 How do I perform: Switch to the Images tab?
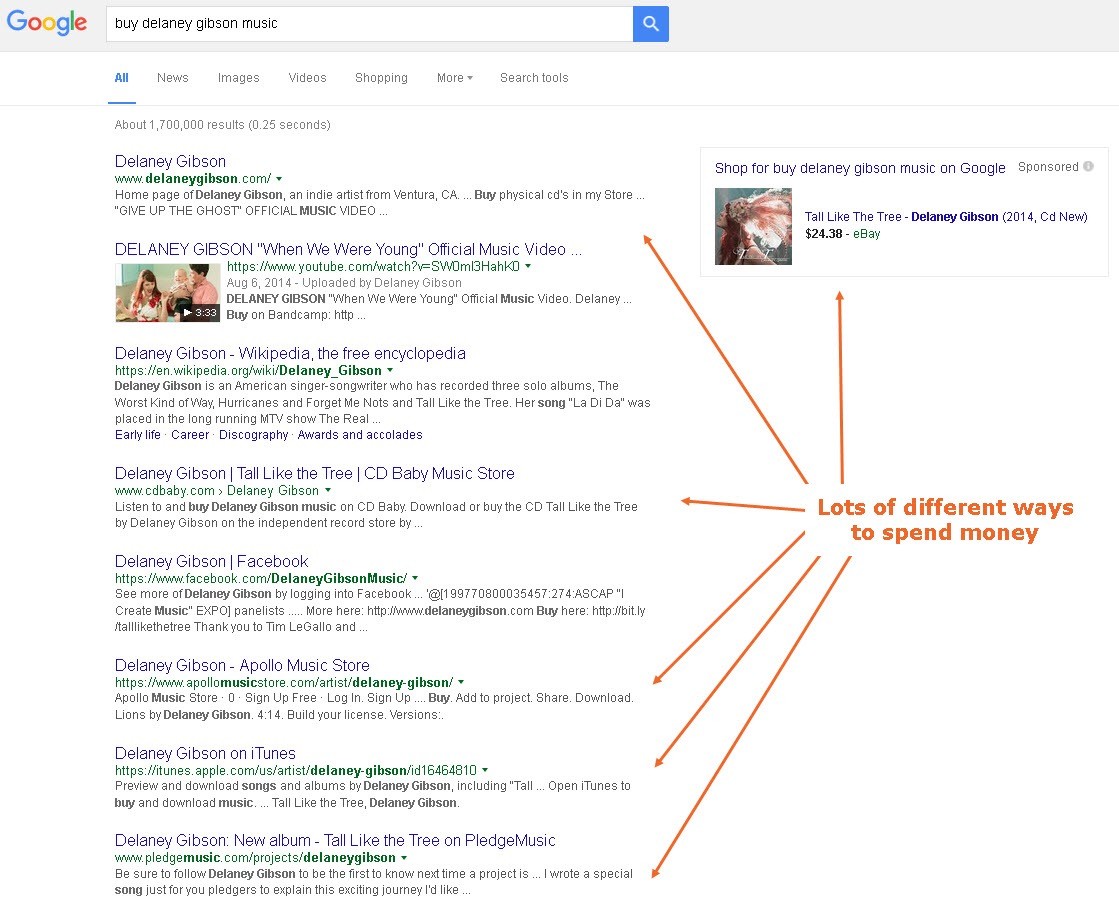tap(238, 78)
